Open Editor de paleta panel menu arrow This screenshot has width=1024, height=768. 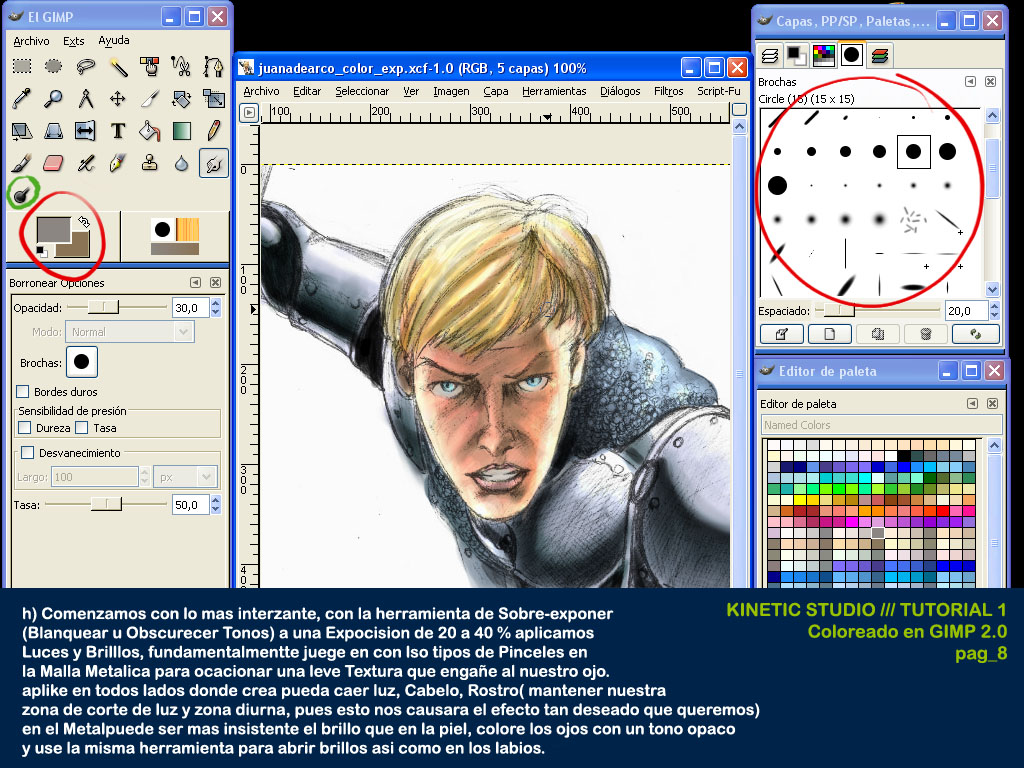972,404
